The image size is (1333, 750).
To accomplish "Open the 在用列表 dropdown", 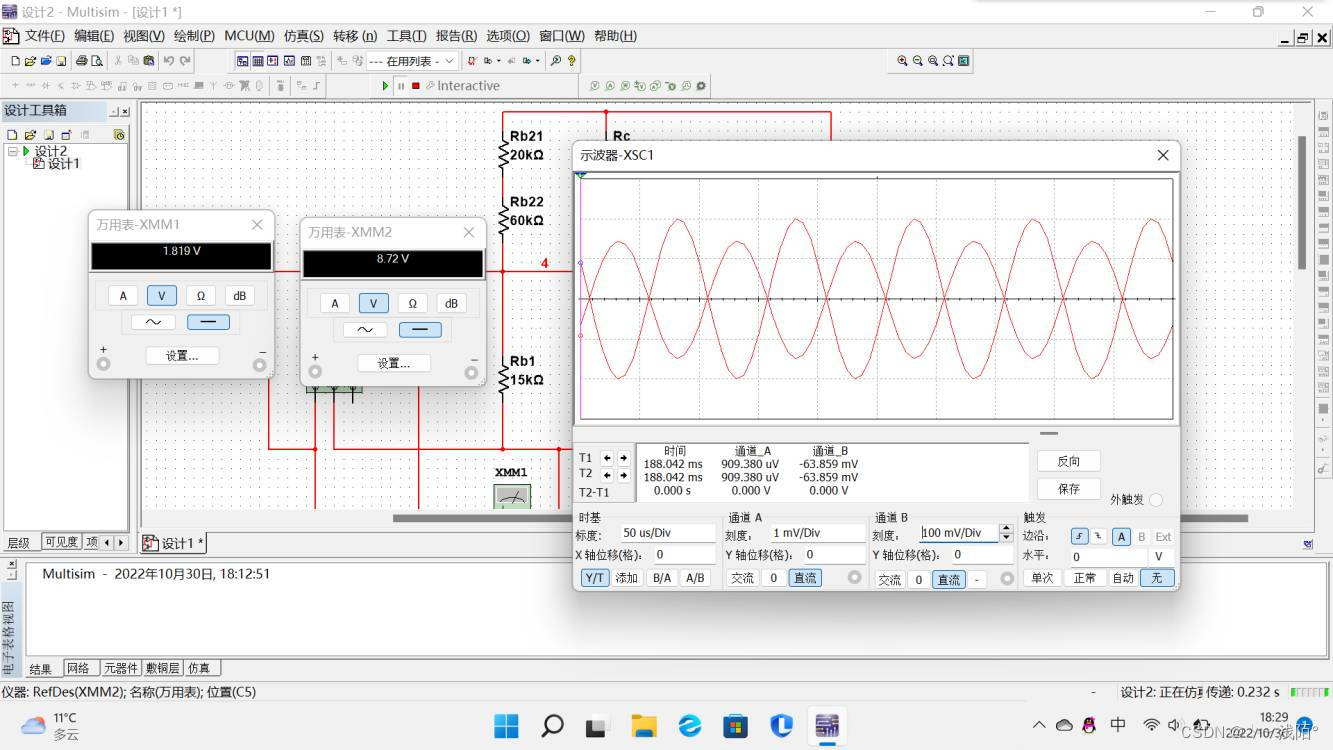I will pyautogui.click(x=449, y=60).
